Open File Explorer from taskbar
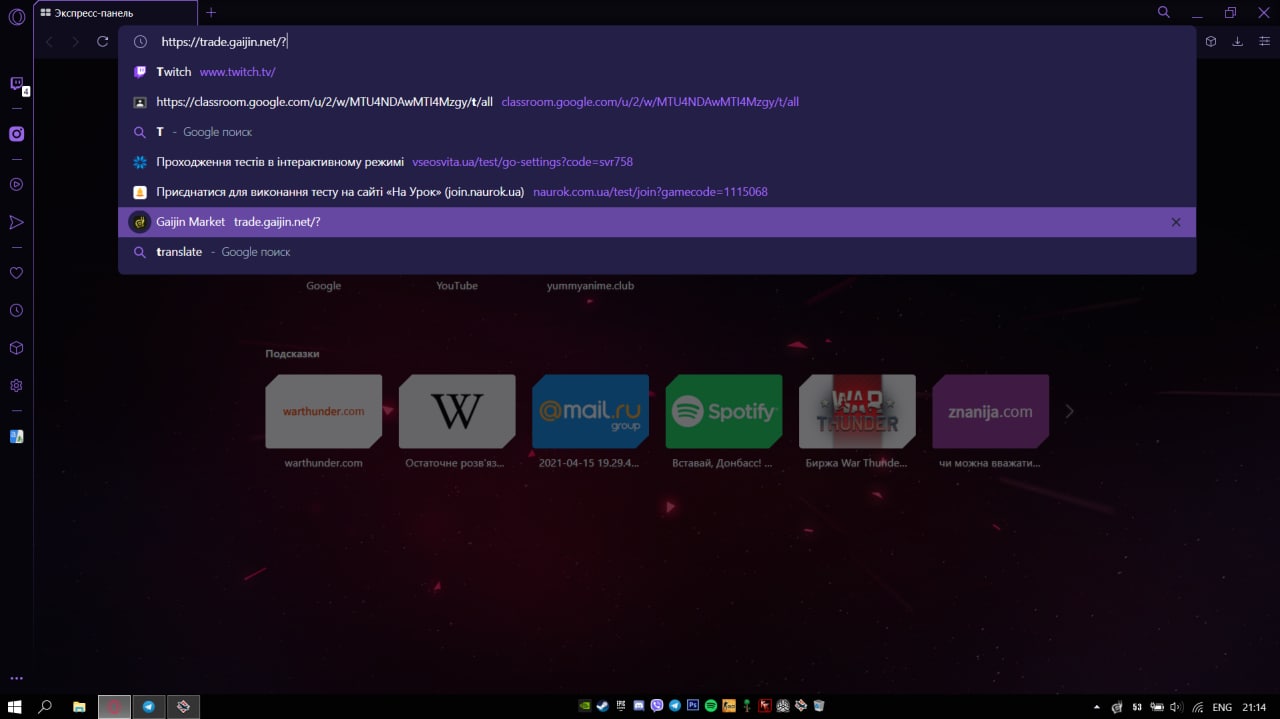Screen dimensions: 1280x719 coord(79,706)
